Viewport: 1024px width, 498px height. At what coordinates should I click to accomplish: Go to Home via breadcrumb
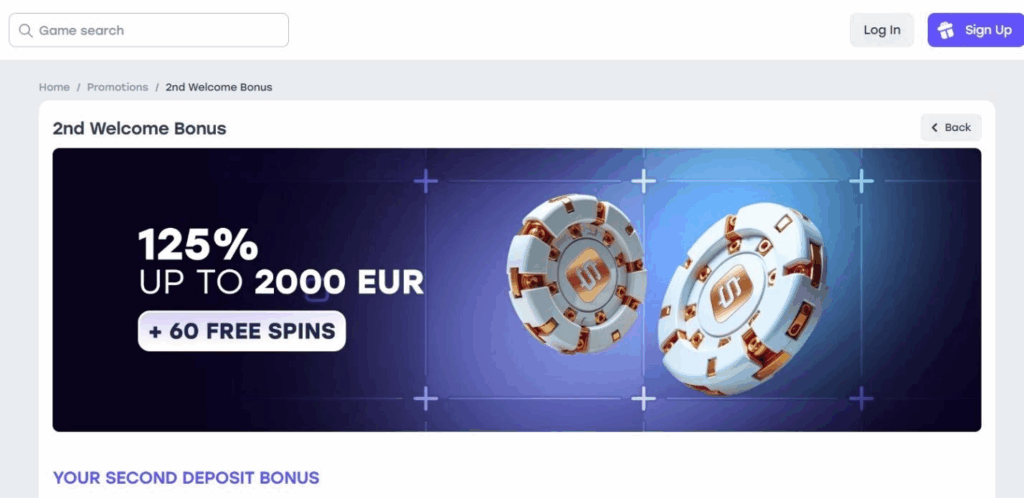[x=54, y=87]
